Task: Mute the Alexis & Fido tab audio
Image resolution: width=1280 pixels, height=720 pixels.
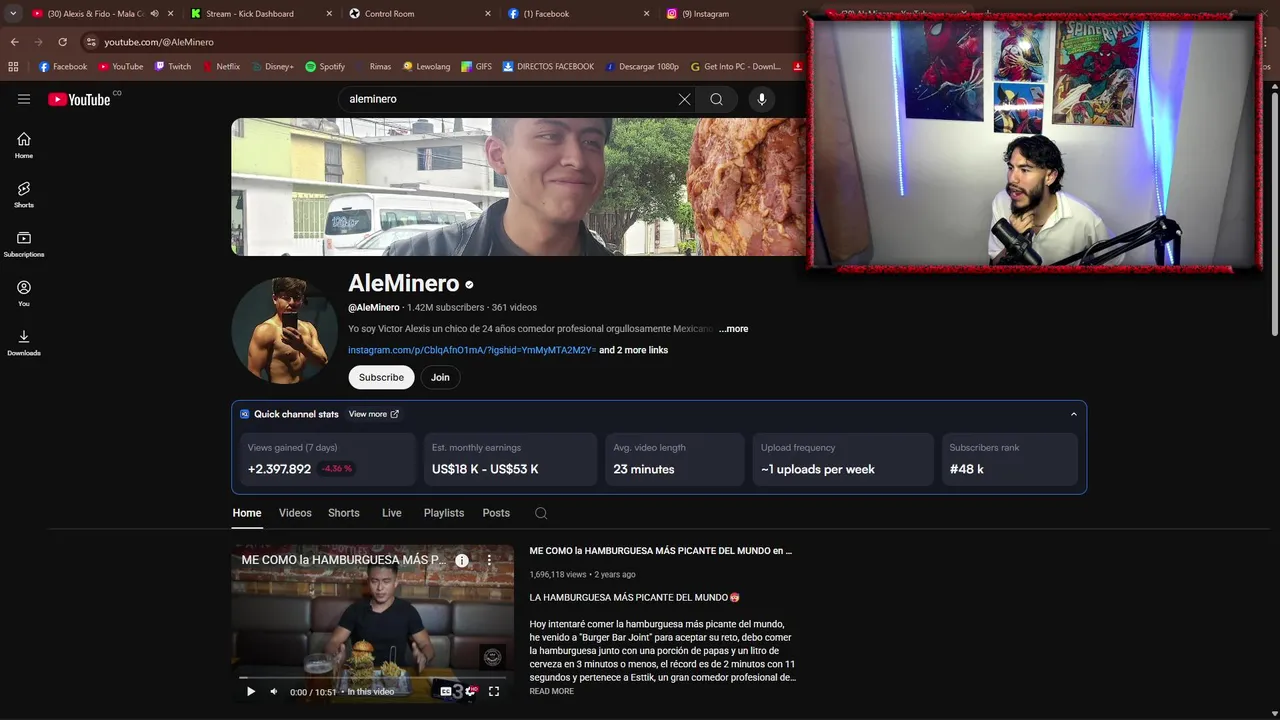Action: [154, 14]
